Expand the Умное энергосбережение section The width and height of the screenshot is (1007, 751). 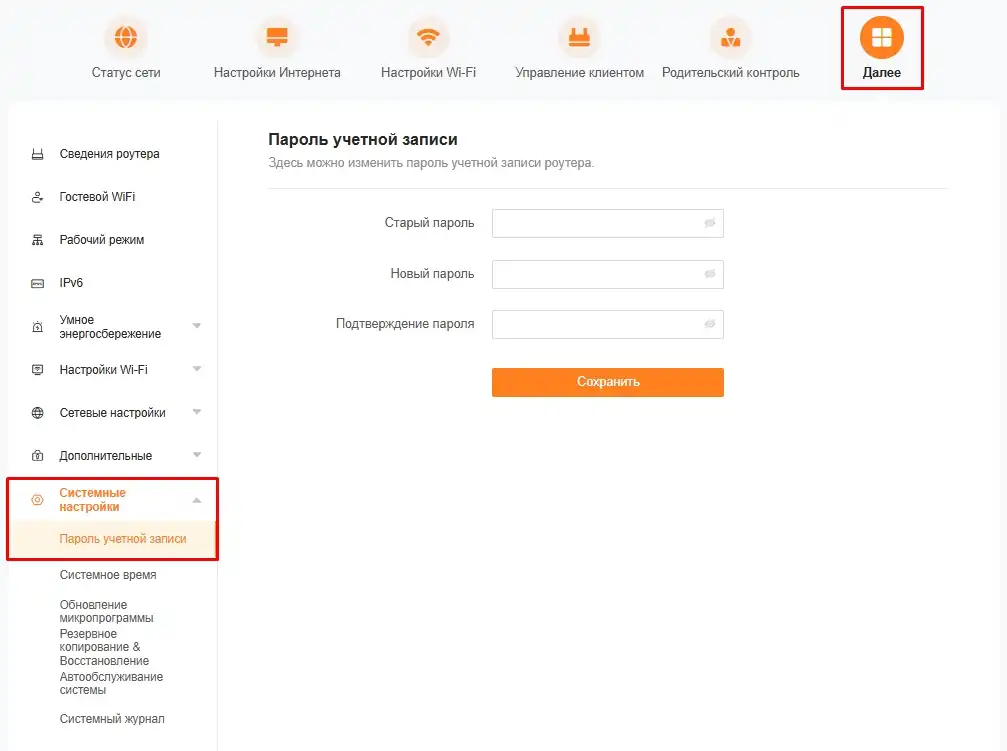point(196,325)
